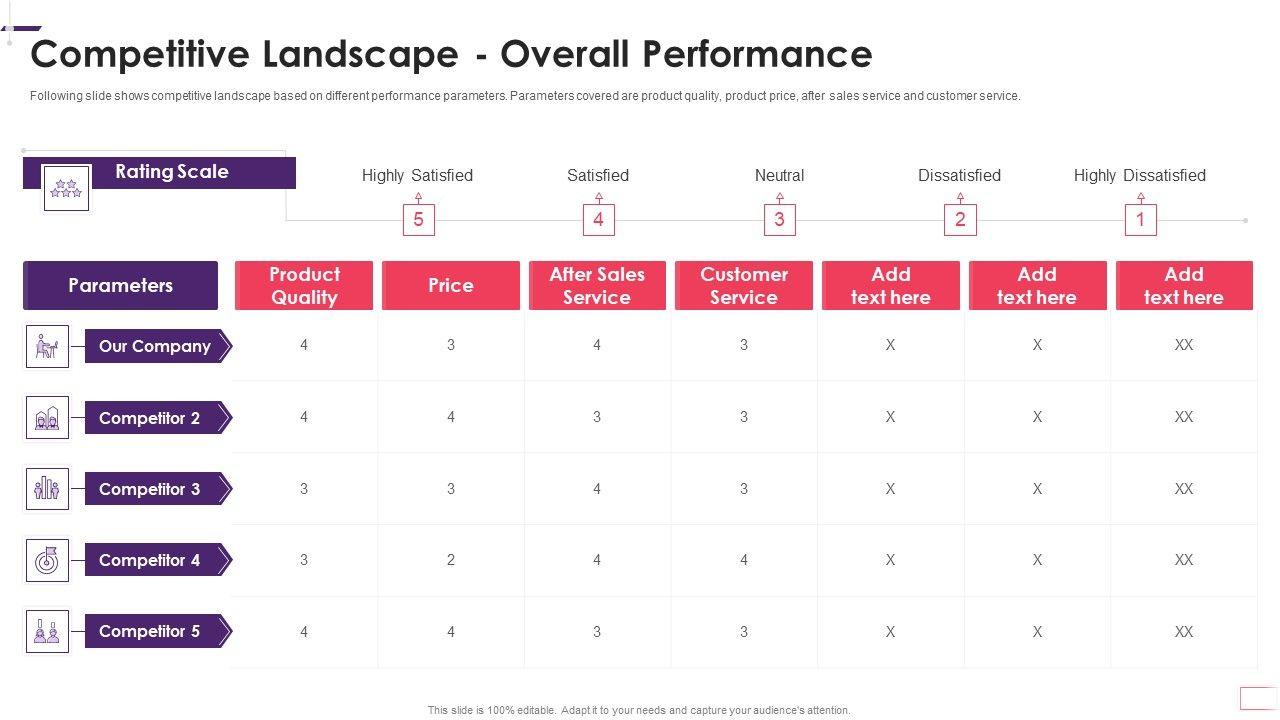Click the purple Parameters header button
This screenshot has height=720, width=1280.
(x=120, y=286)
